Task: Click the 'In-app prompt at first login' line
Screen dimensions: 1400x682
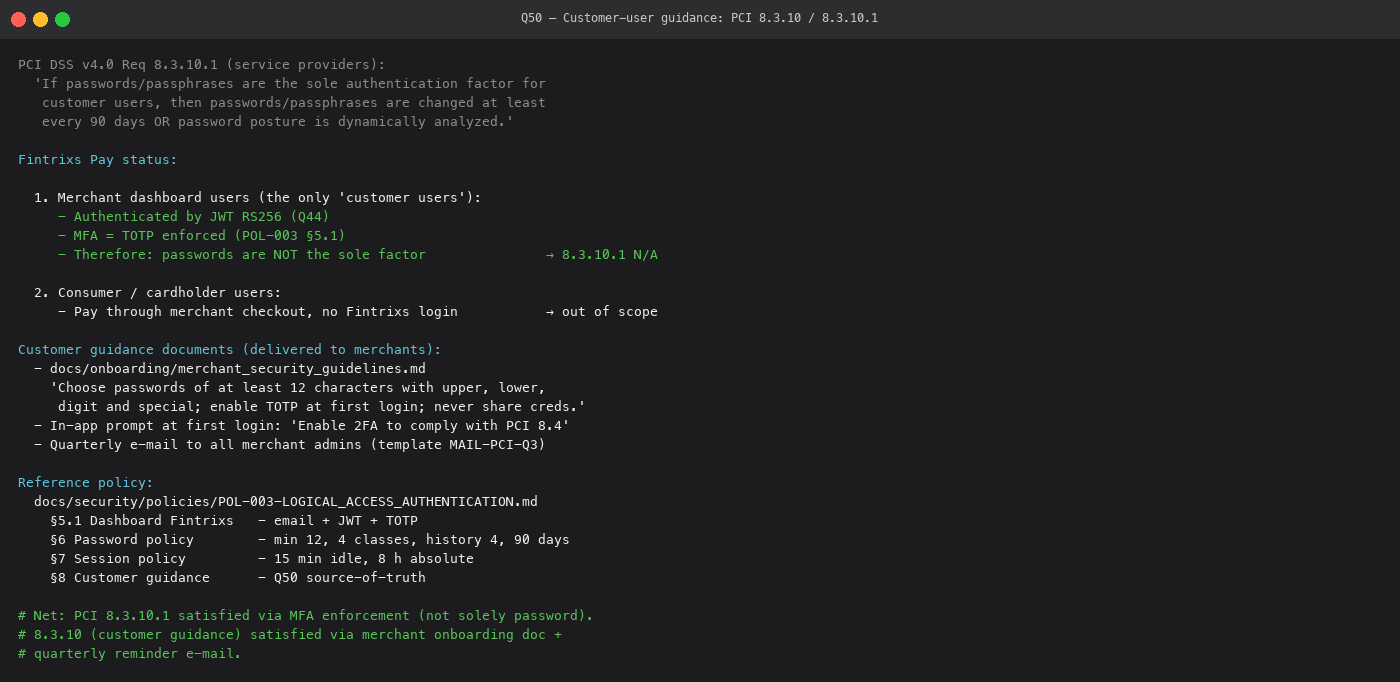Action: coord(302,426)
